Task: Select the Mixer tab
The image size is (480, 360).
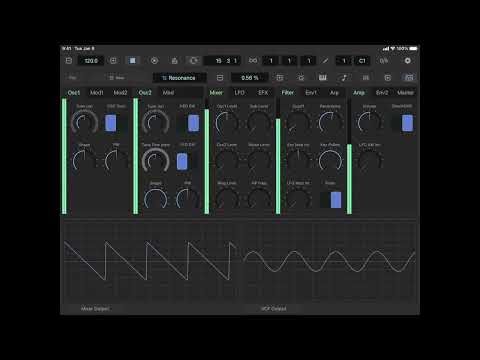Action: coord(216,93)
